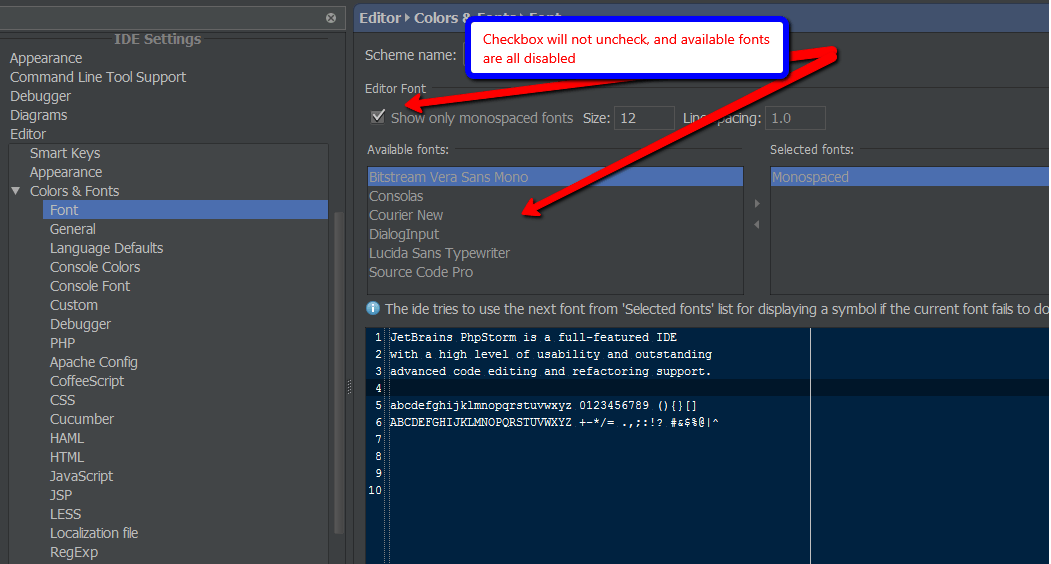Click the right arrow to add font

pyautogui.click(x=756, y=204)
